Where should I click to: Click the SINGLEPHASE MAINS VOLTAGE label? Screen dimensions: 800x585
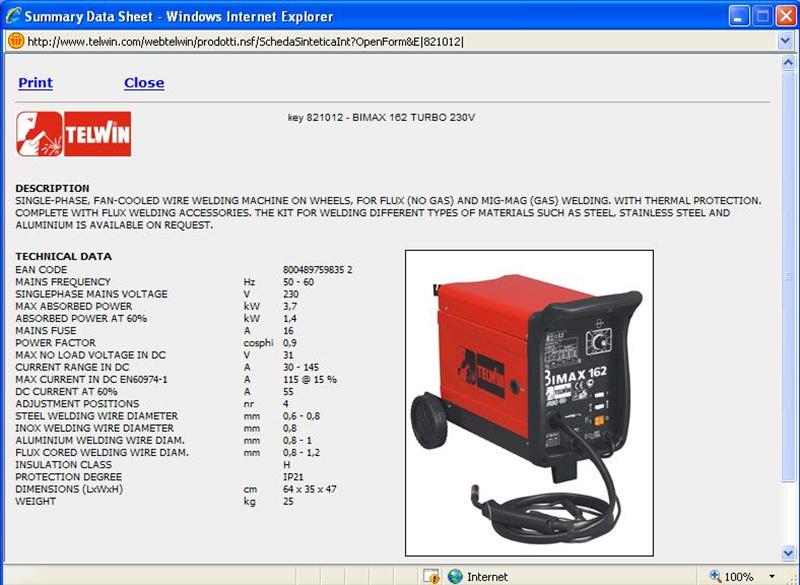[x=91, y=294]
